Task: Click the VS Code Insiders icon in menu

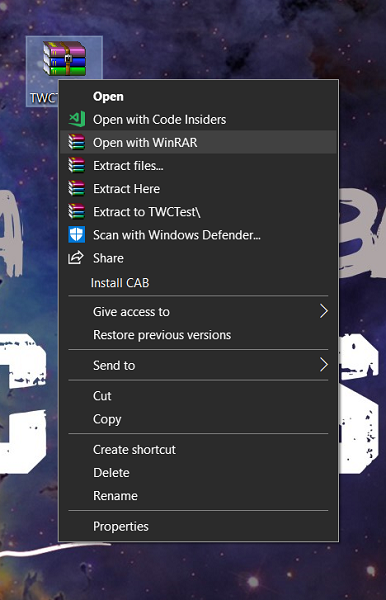Action: coord(77,119)
